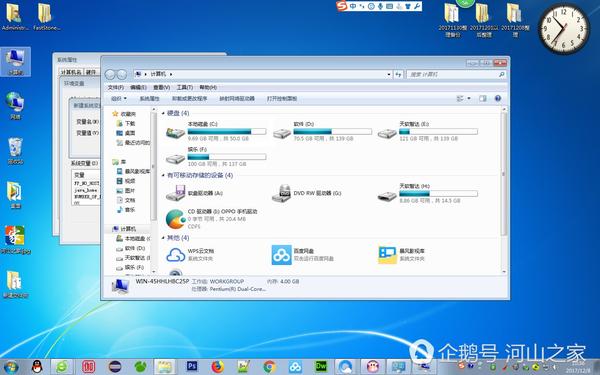Select DVD RW drive (G:) icon

[282, 193]
